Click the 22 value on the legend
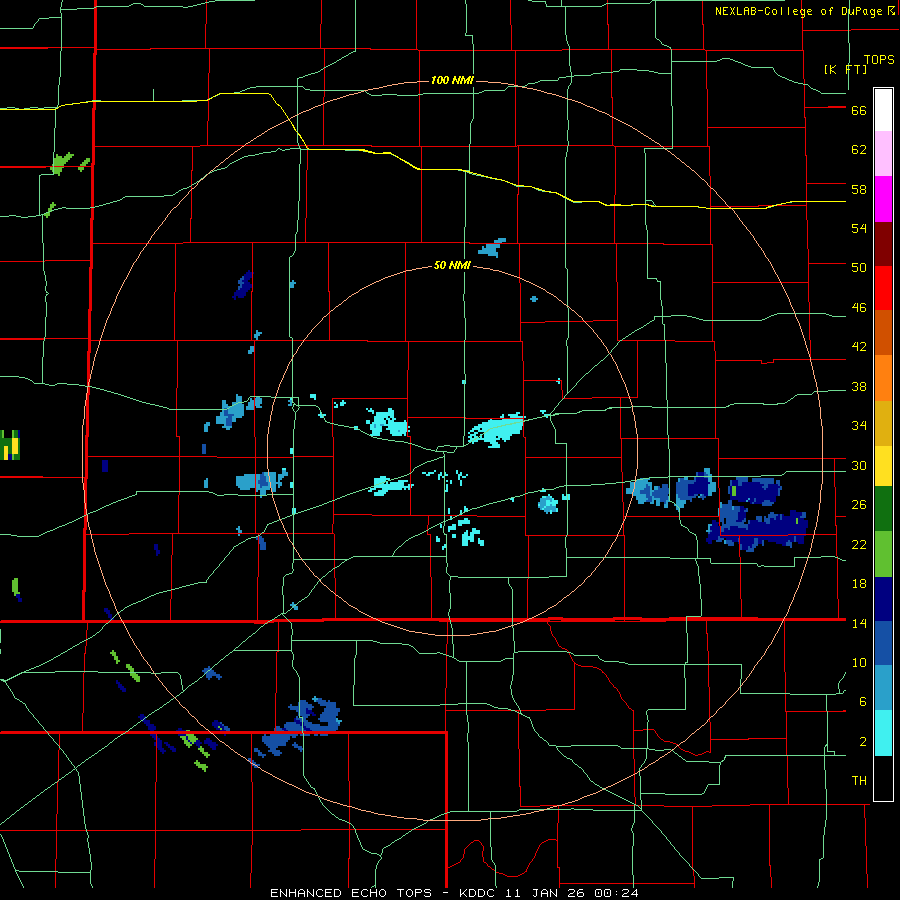 tap(859, 544)
